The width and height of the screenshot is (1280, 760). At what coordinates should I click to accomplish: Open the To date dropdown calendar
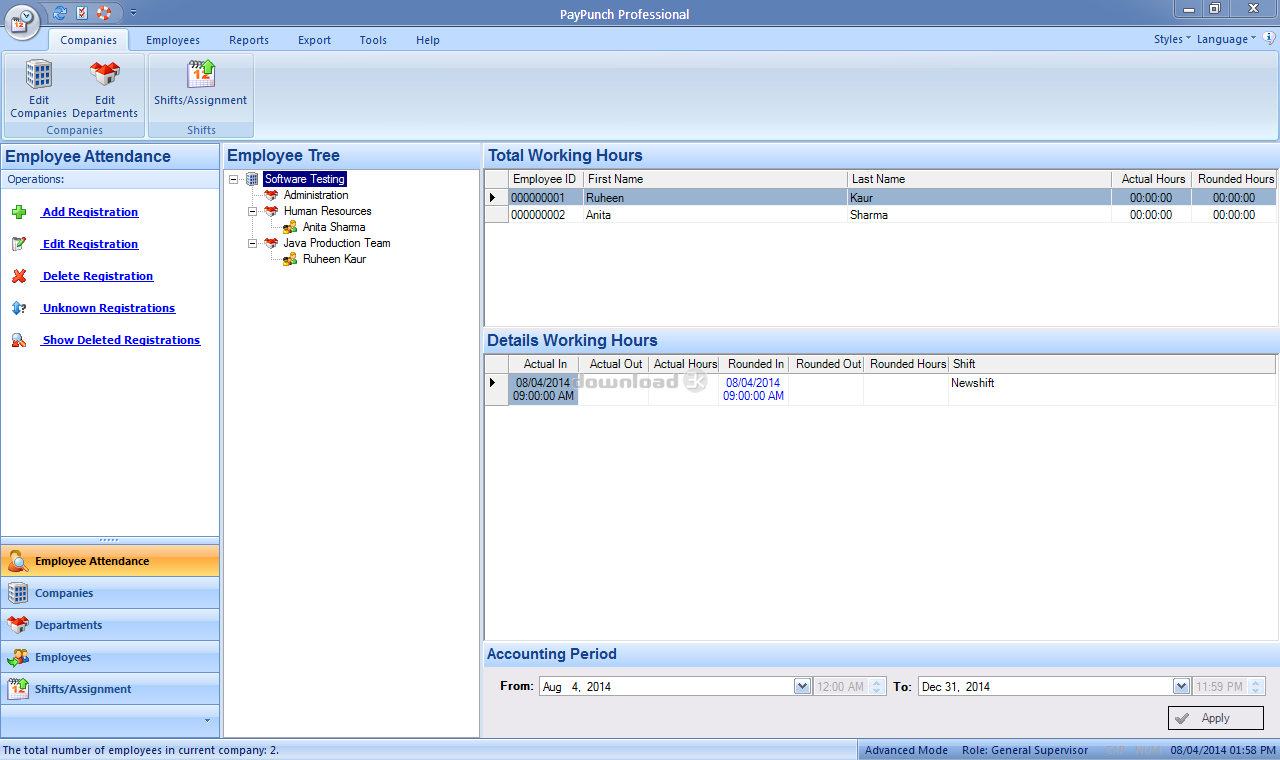click(1180, 686)
